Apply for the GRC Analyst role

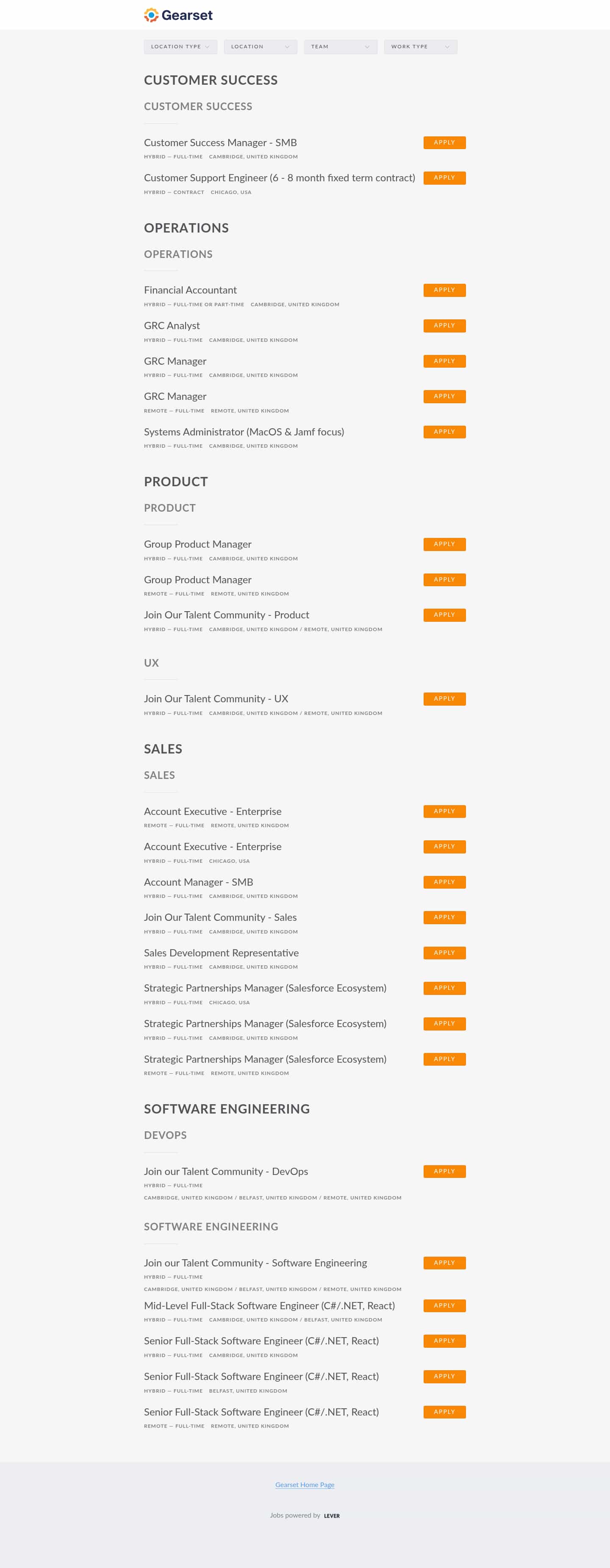pos(444,326)
